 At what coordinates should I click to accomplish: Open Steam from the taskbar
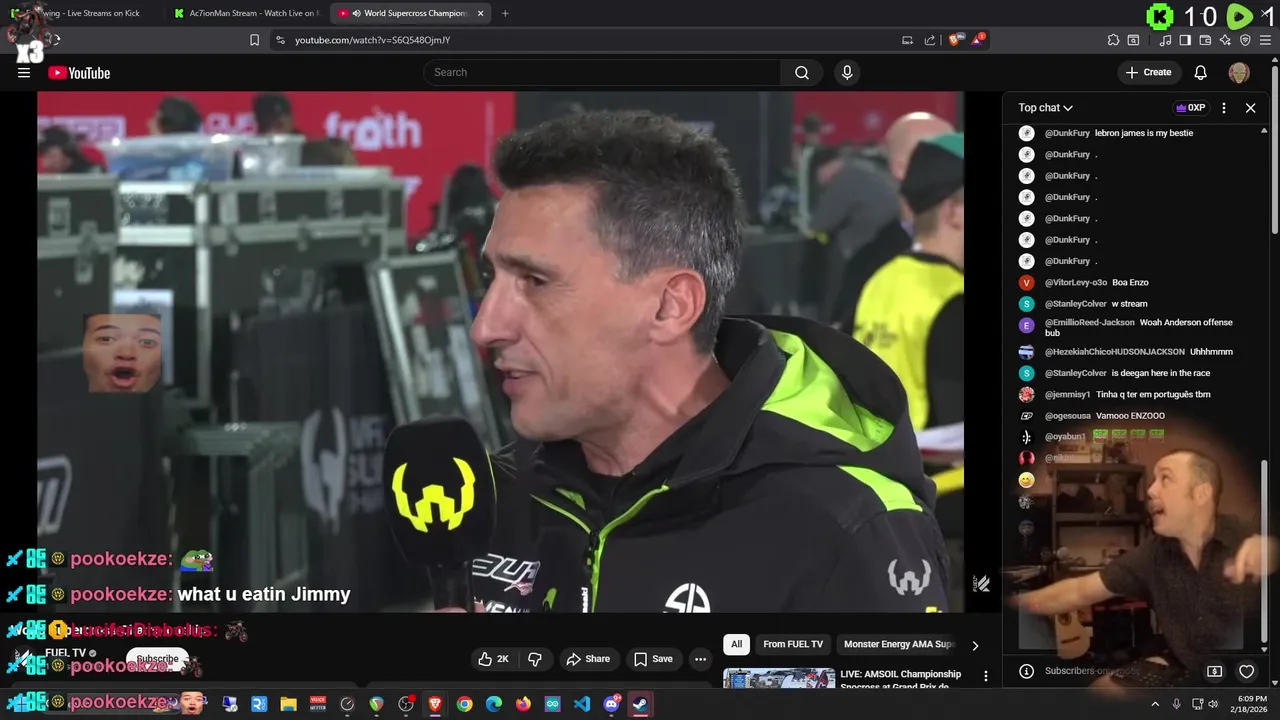640,704
